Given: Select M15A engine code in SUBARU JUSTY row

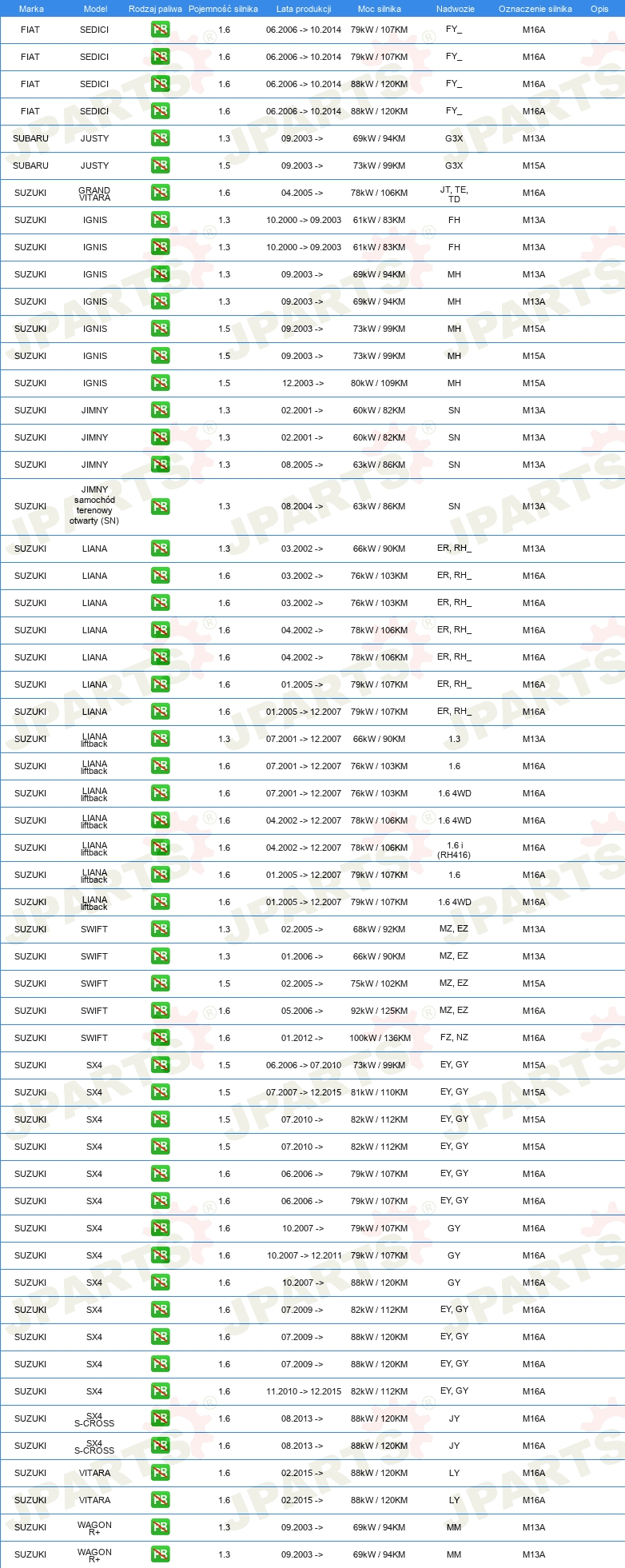Looking at the screenshot, I should pyautogui.click(x=534, y=166).
